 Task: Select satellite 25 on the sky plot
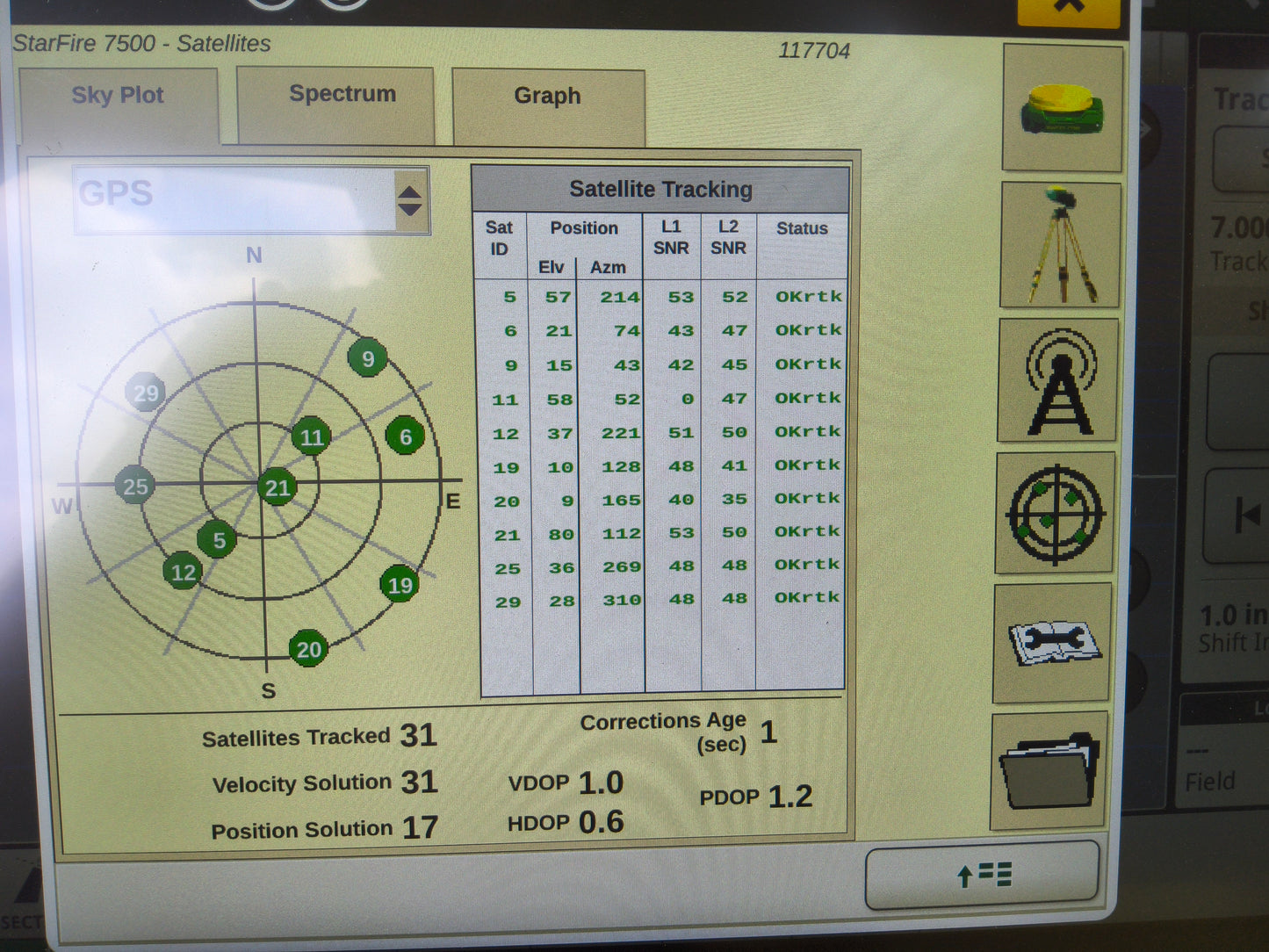[x=135, y=486]
